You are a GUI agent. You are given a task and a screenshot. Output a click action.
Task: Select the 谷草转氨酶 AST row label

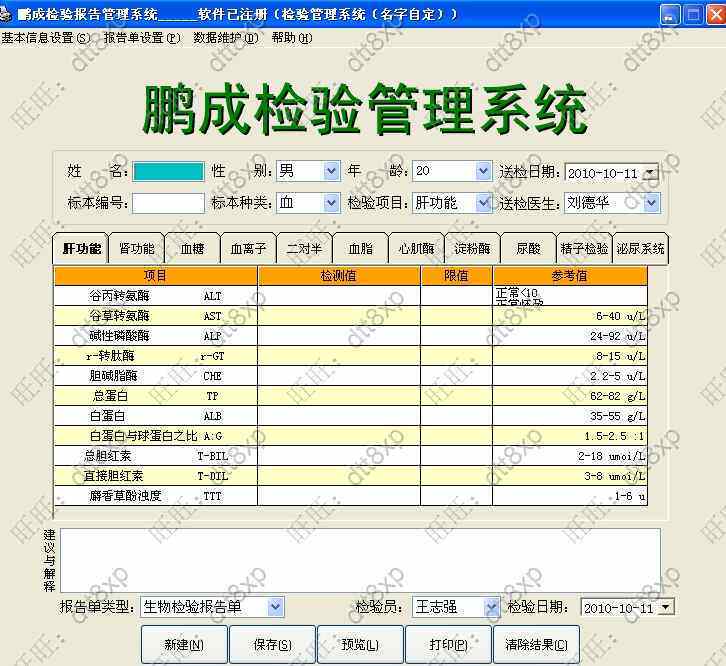point(156,316)
